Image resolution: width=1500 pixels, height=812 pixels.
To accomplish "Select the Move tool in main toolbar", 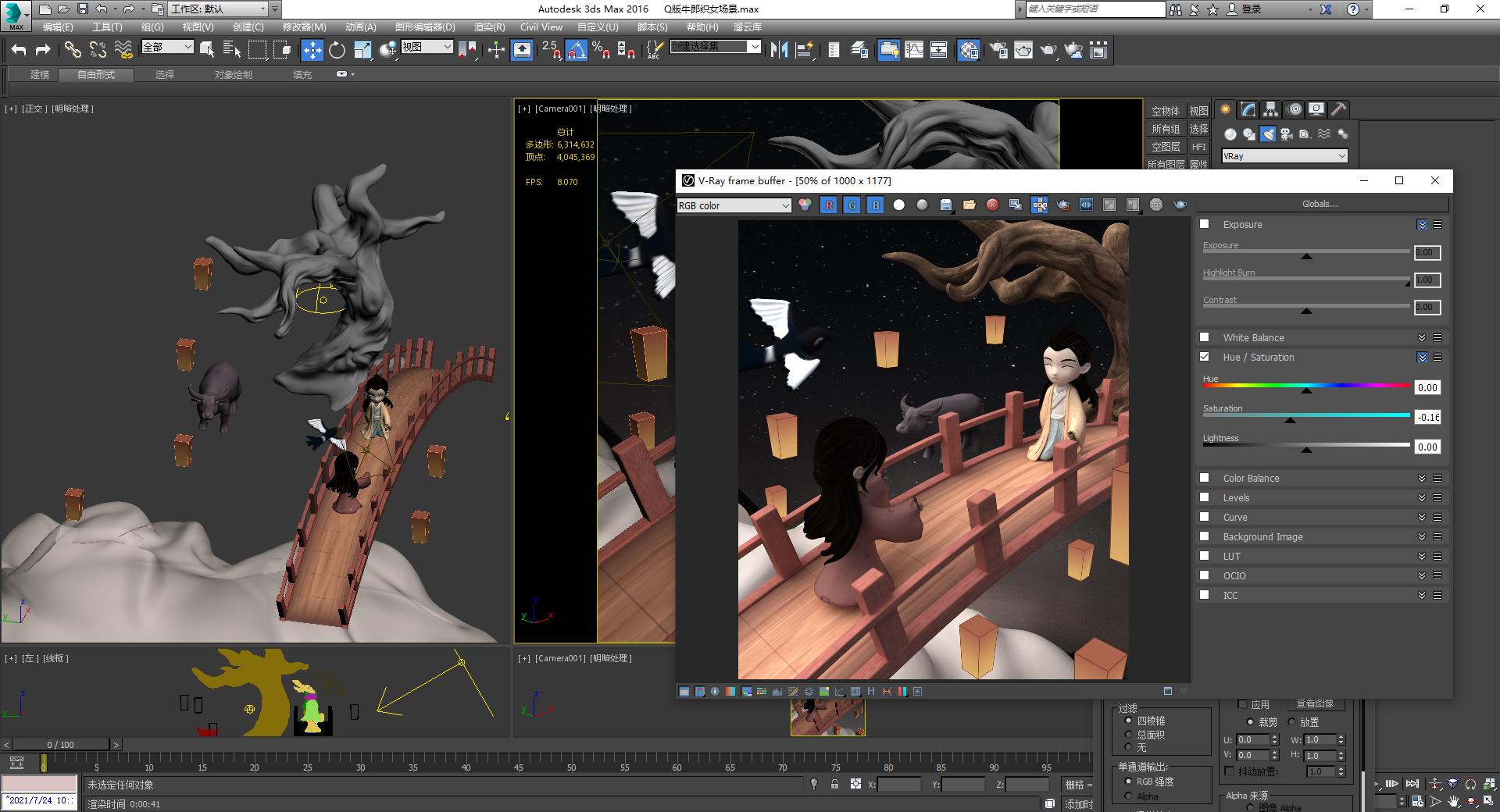I will click(x=312, y=51).
